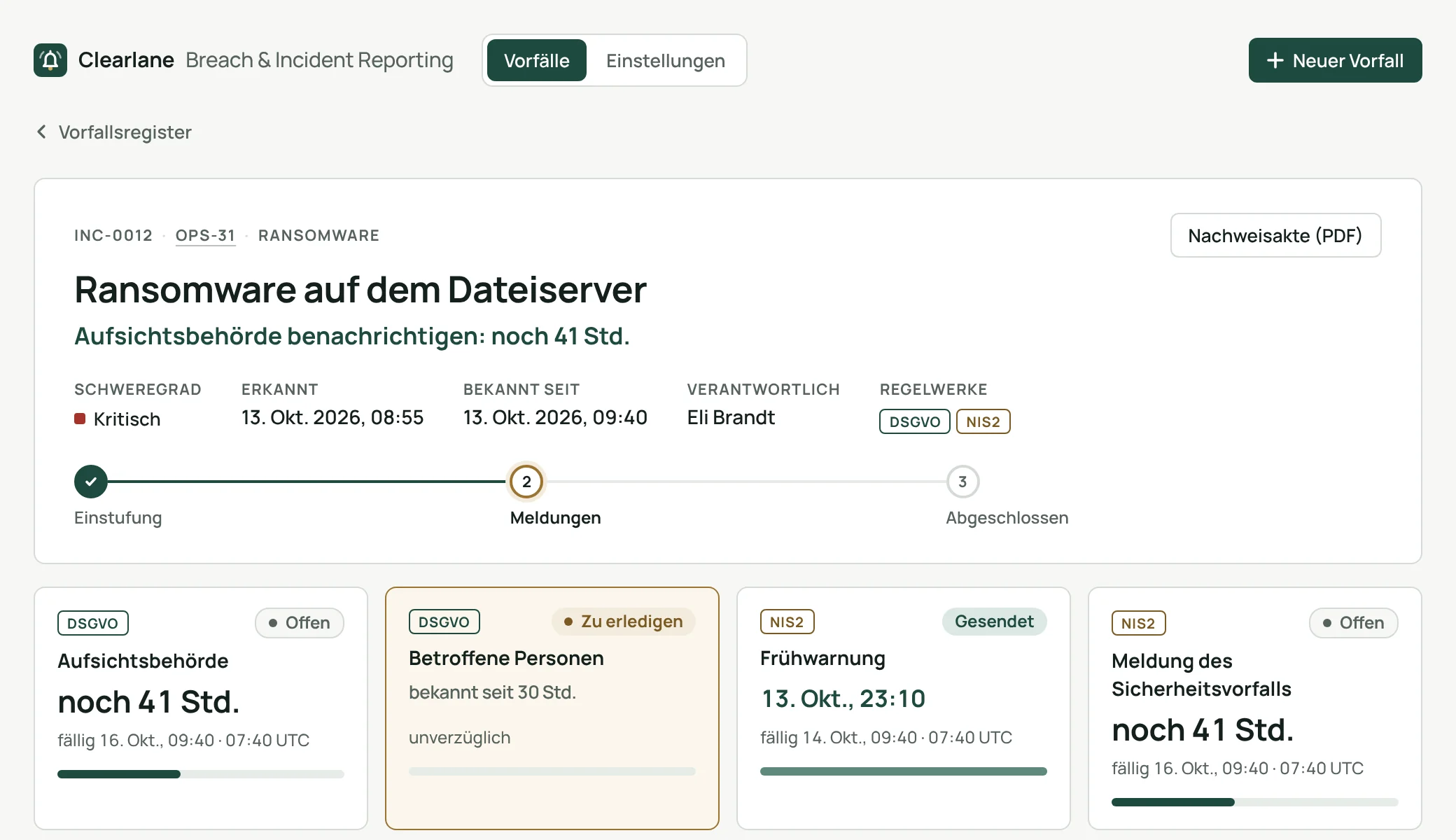Click the Frühwarnung card progress bar
The image size is (1456, 840).
click(903, 771)
